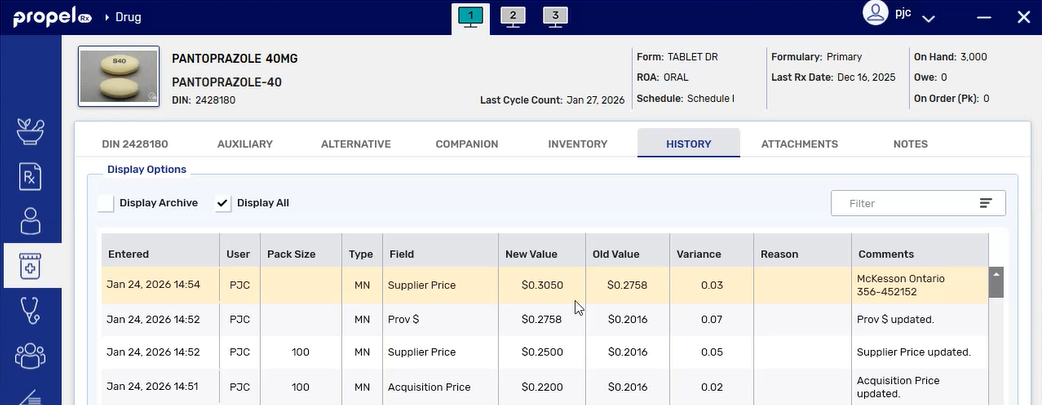Screen dimensions: 1042x405
Task: Enable the Display Archive checkbox
Action: coord(106,203)
